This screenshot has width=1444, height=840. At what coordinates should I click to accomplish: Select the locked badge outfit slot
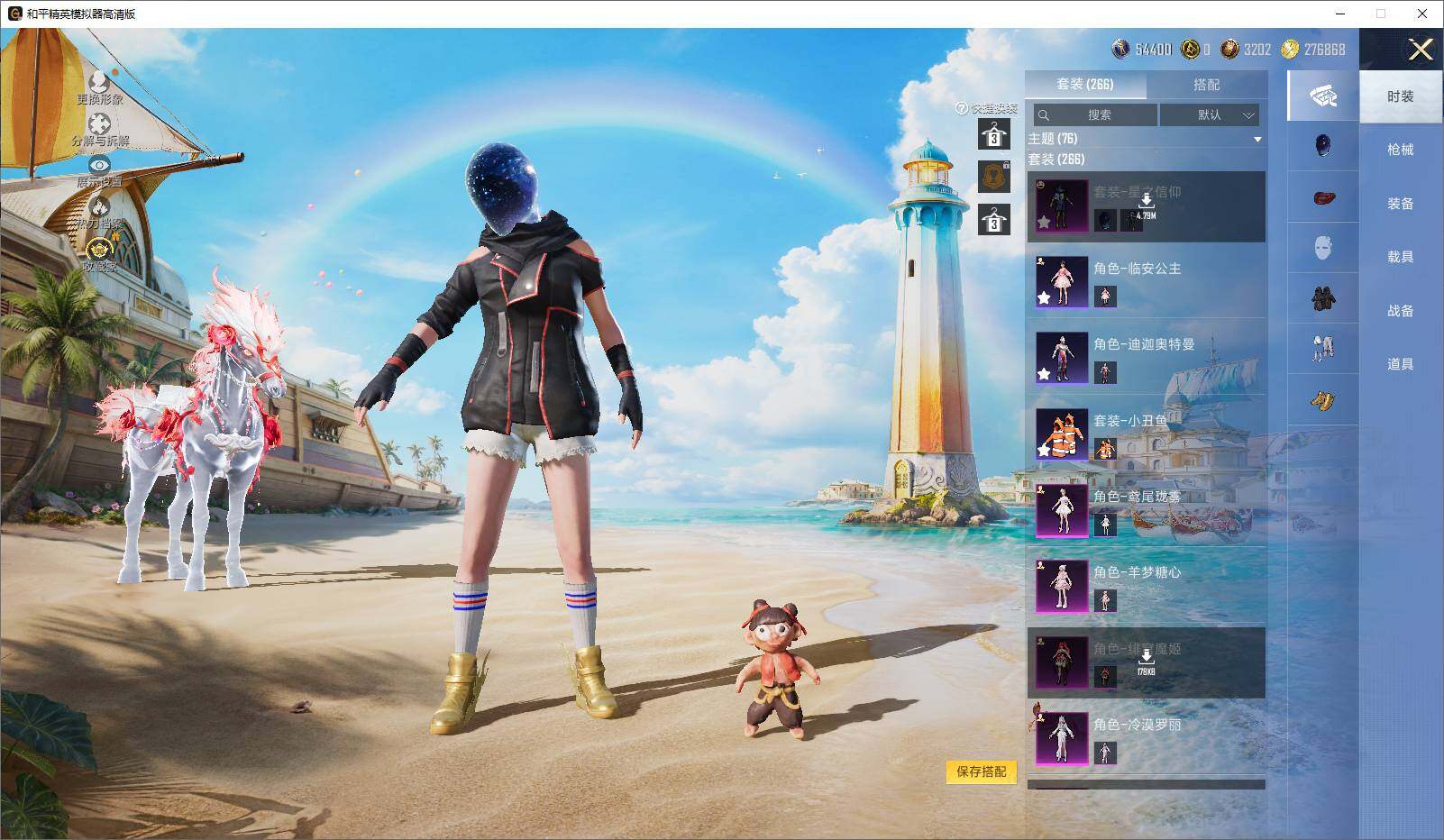coord(994,177)
